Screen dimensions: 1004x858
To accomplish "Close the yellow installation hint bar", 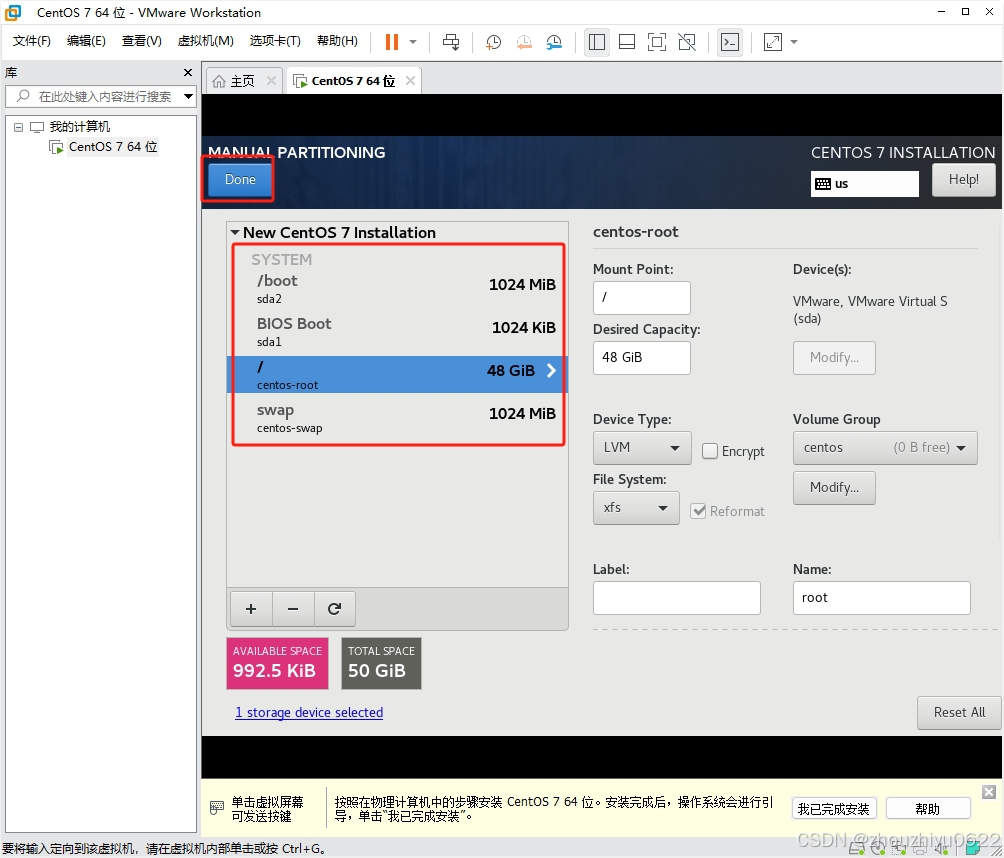I will coord(989,792).
